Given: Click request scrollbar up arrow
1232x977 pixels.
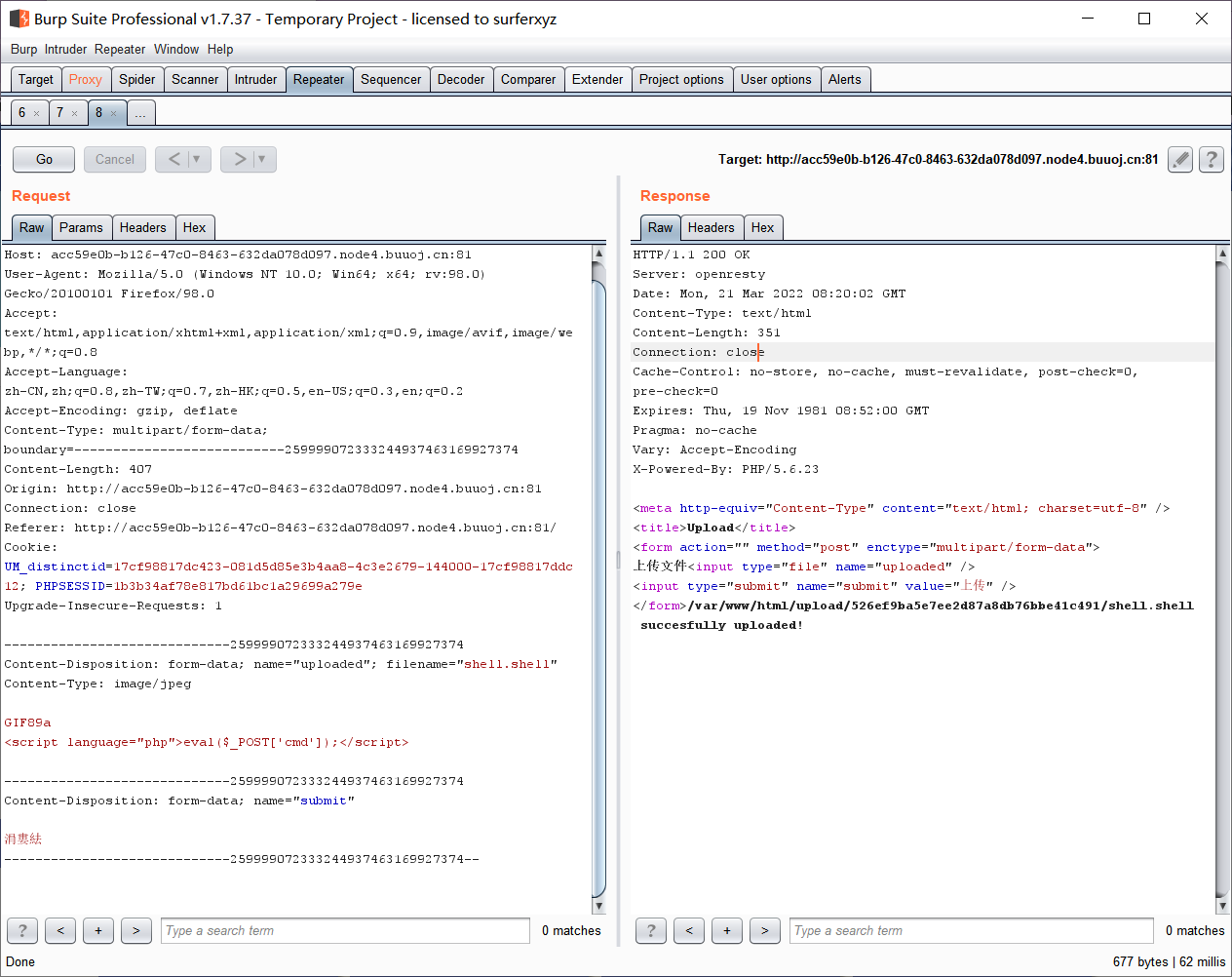Looking at the screenshot, I should tap(598, 253).
